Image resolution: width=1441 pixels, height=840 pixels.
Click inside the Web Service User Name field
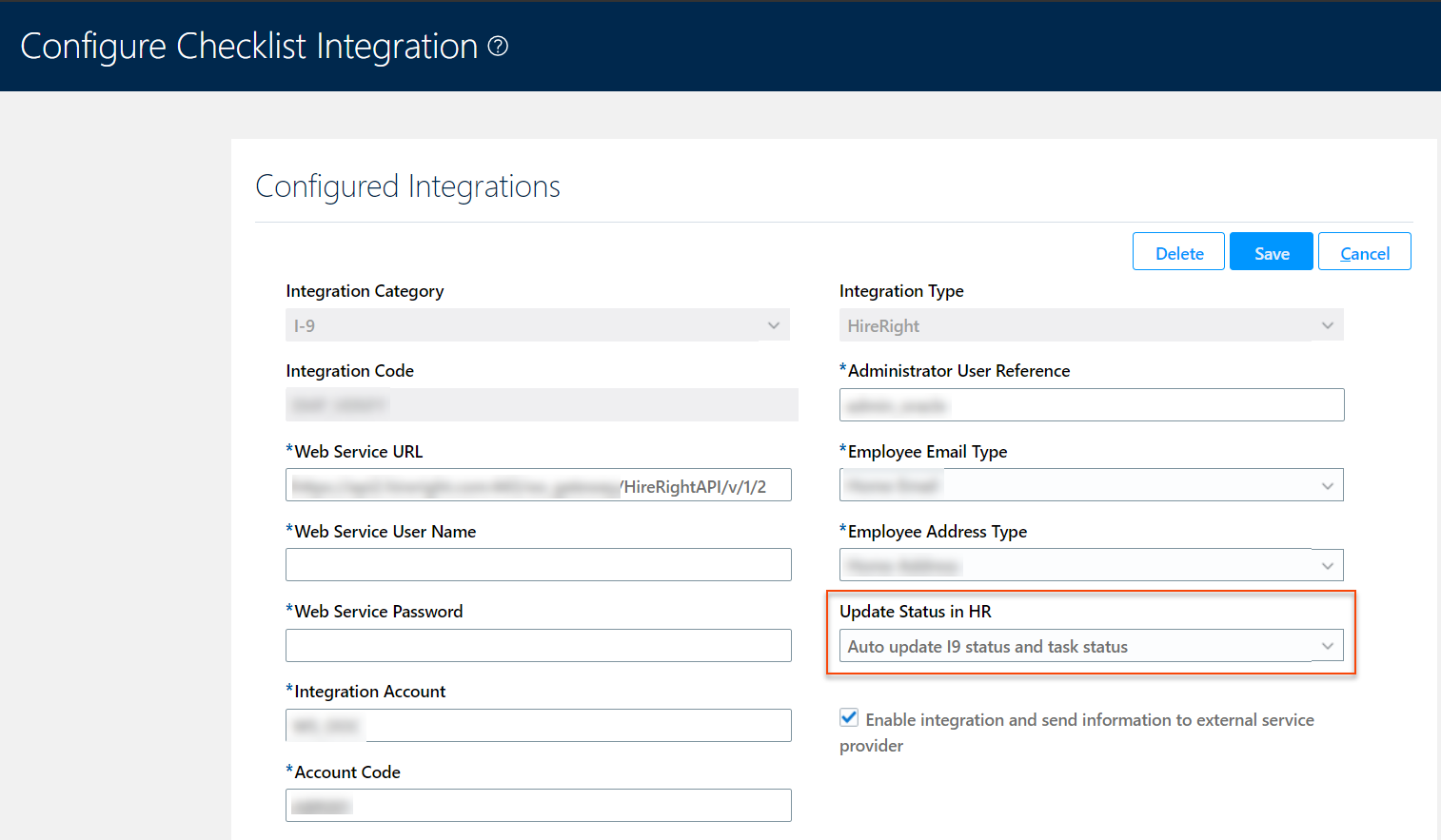(x=538, y=564)
